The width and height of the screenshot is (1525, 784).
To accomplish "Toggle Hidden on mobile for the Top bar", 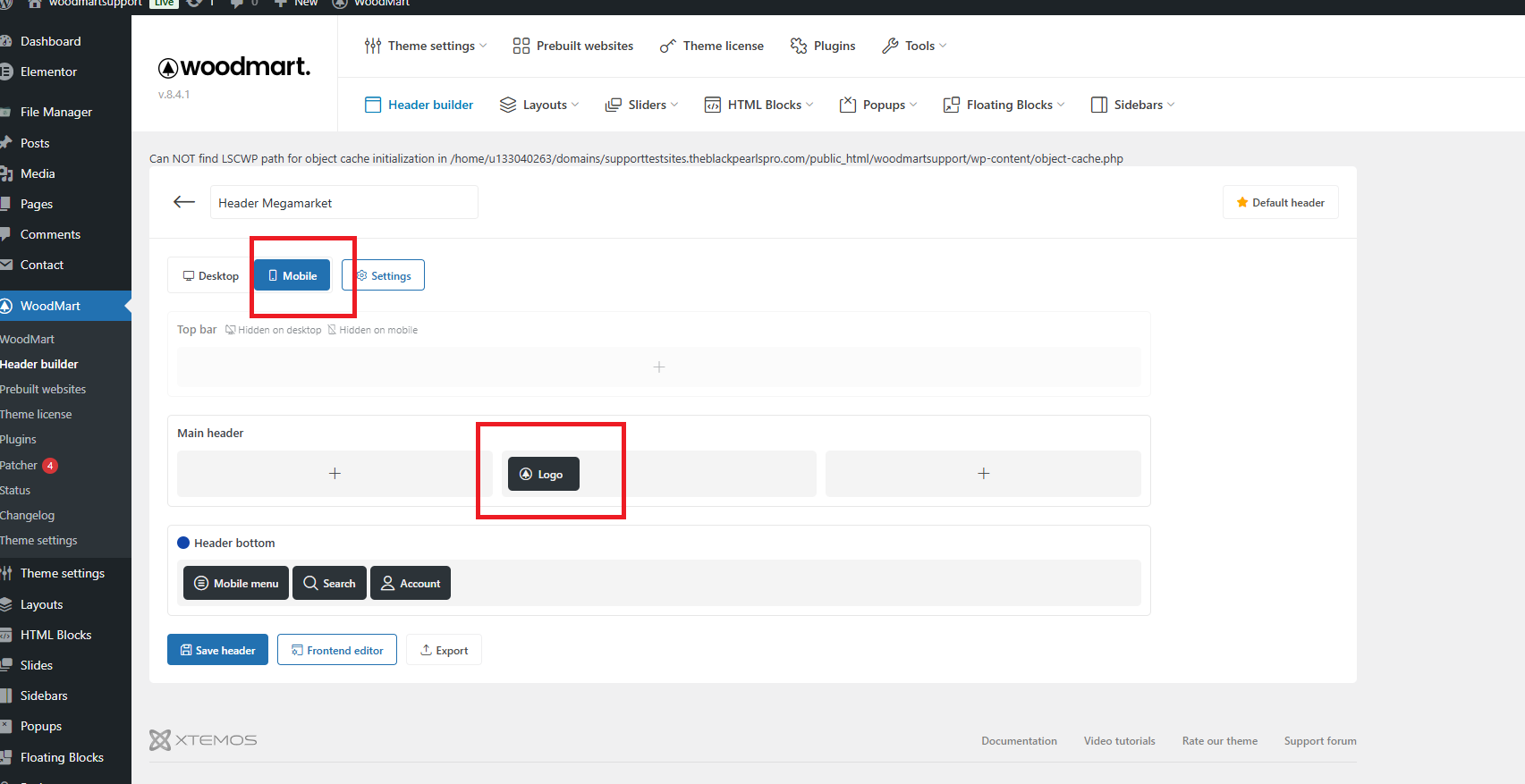I will point(373,330).
